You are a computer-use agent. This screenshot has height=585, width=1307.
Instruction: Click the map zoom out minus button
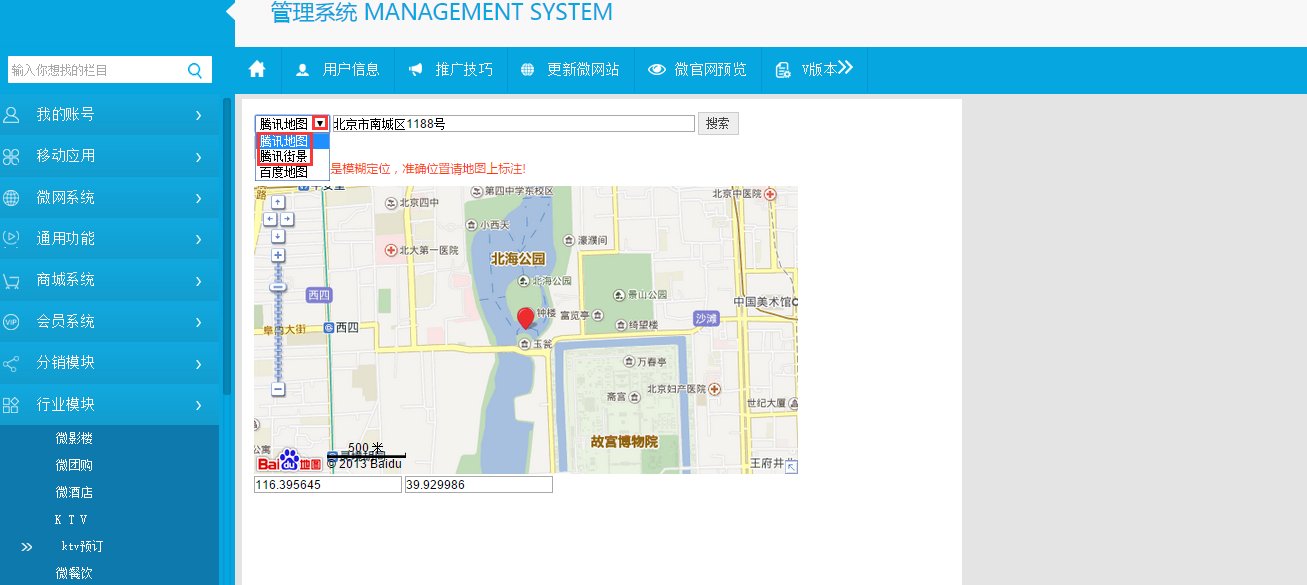click(x=278, y=389)
